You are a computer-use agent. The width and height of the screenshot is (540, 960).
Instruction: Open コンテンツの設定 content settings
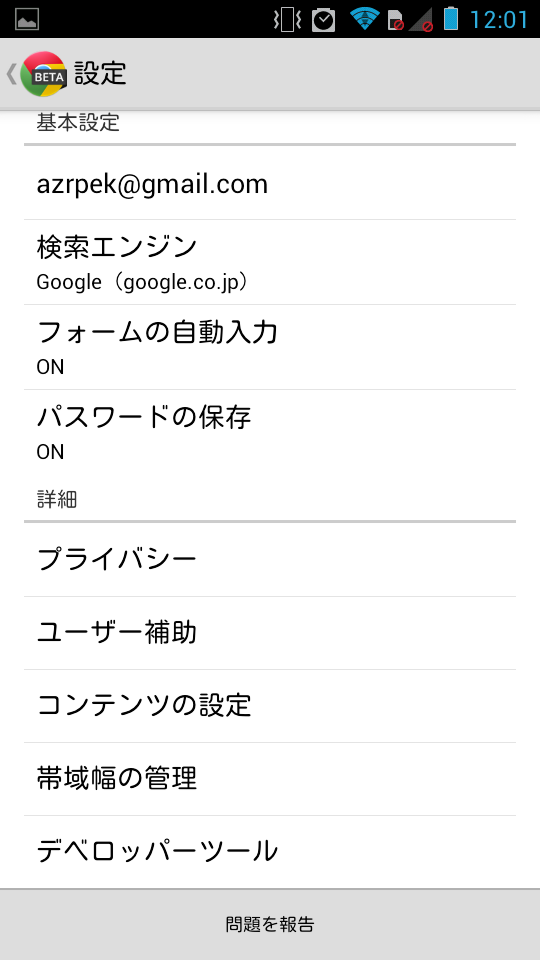point(270,706)
